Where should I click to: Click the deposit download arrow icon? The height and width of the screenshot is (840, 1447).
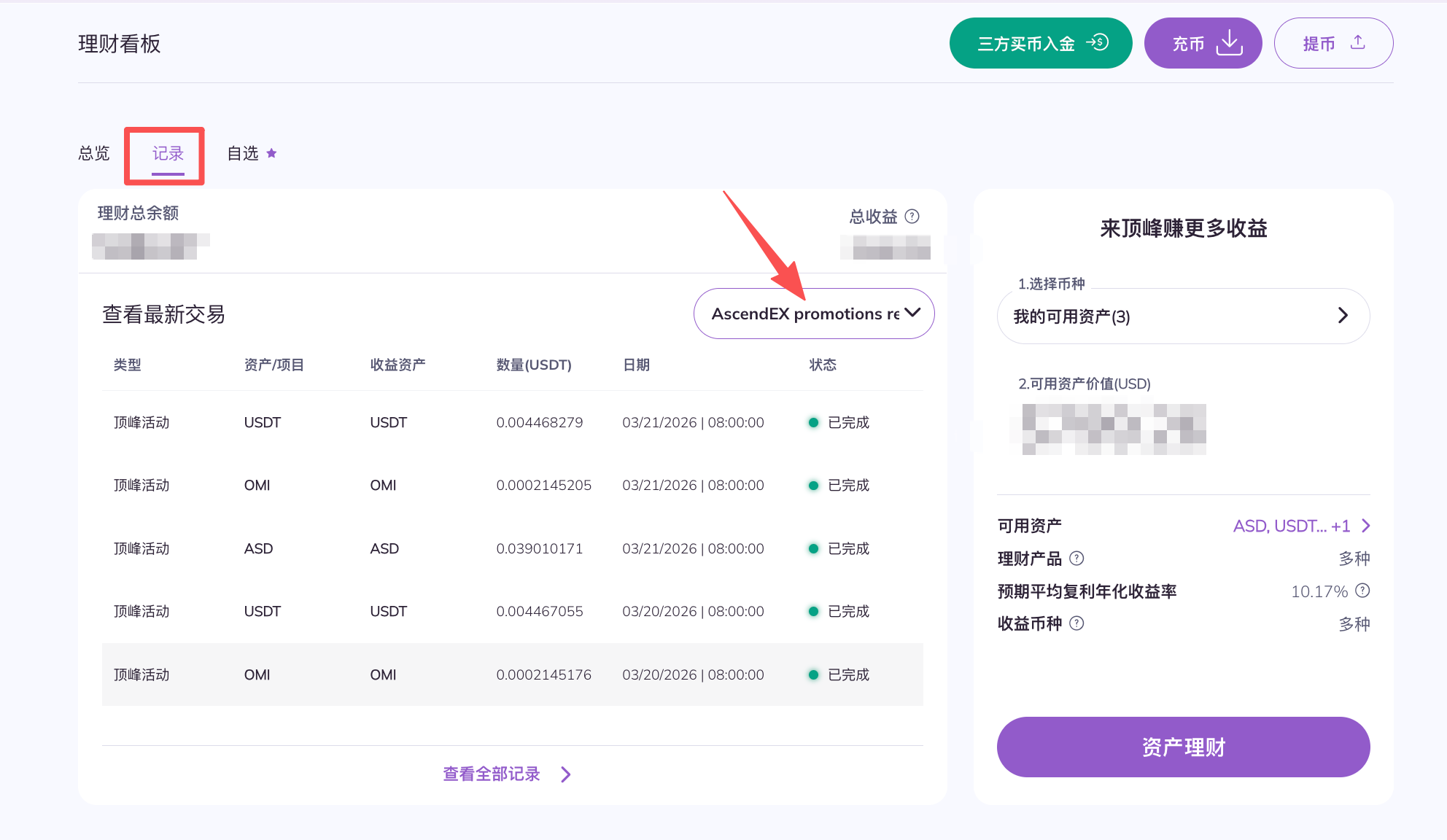coord(1230,43)
